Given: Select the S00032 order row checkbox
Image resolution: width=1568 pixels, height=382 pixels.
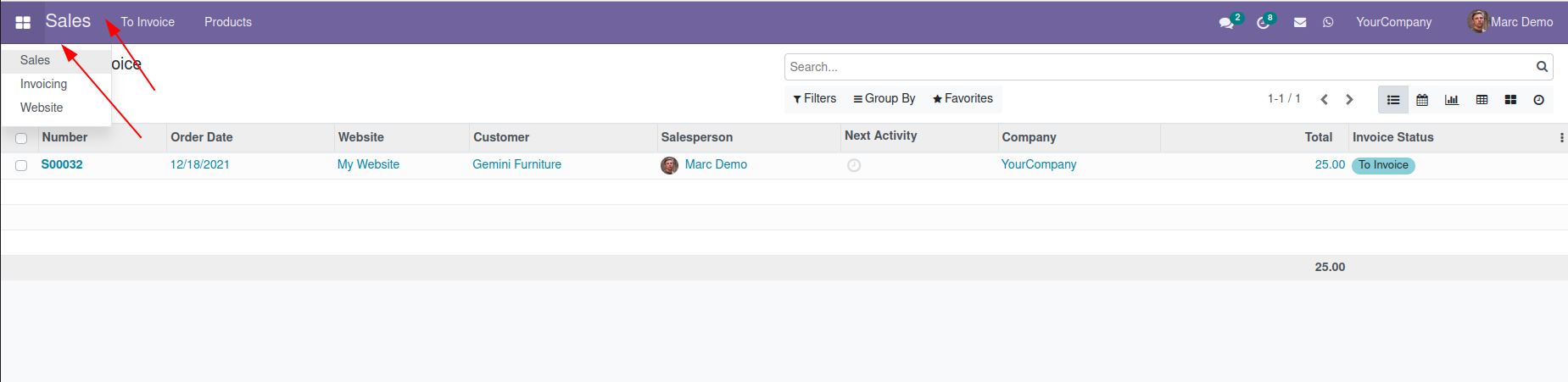Looking at the screenshot, I should (21, 165).
